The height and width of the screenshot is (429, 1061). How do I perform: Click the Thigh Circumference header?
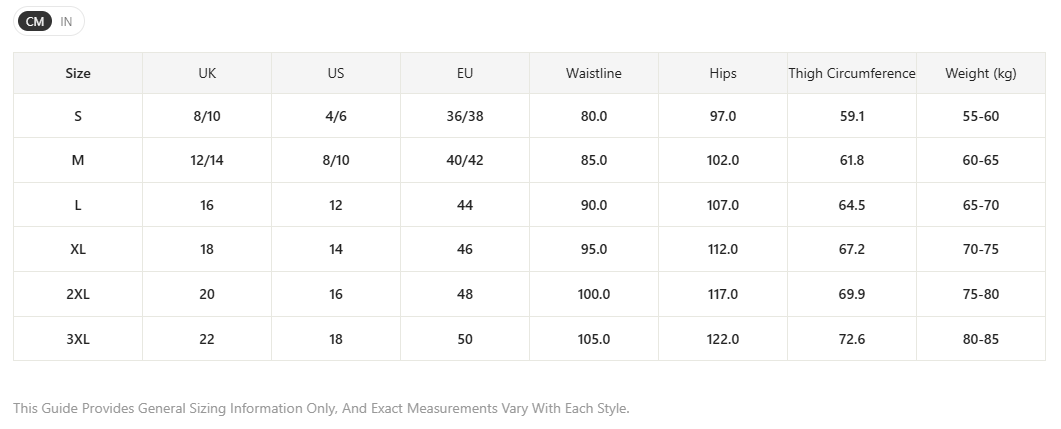coord(852,73)
